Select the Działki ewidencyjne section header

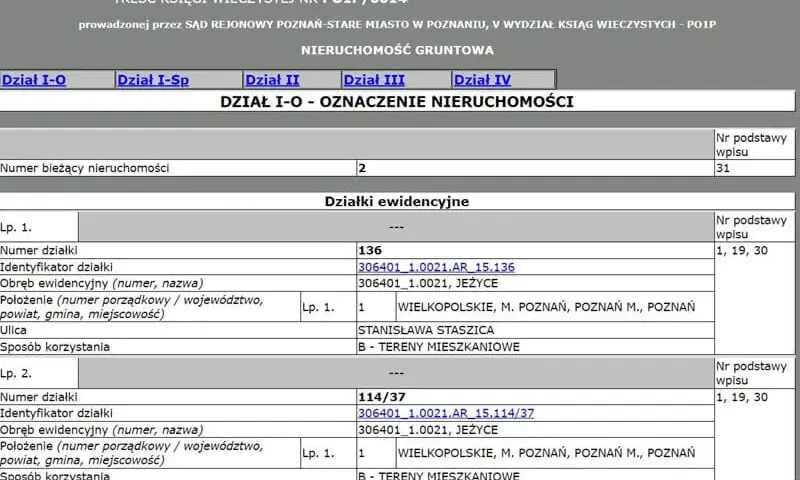pyautogui.click(x=397, y=201)
